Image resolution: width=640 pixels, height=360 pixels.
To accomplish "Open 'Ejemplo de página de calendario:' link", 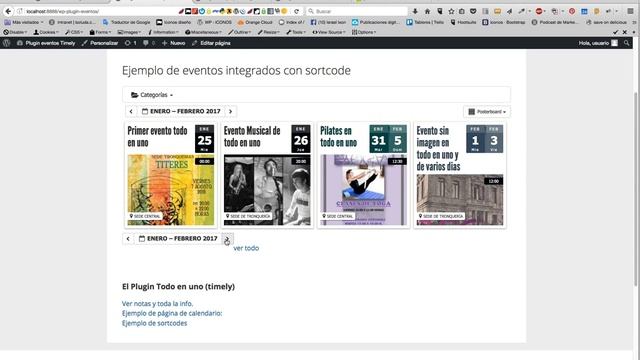I will pyautogui.click(x=172, y=313).
